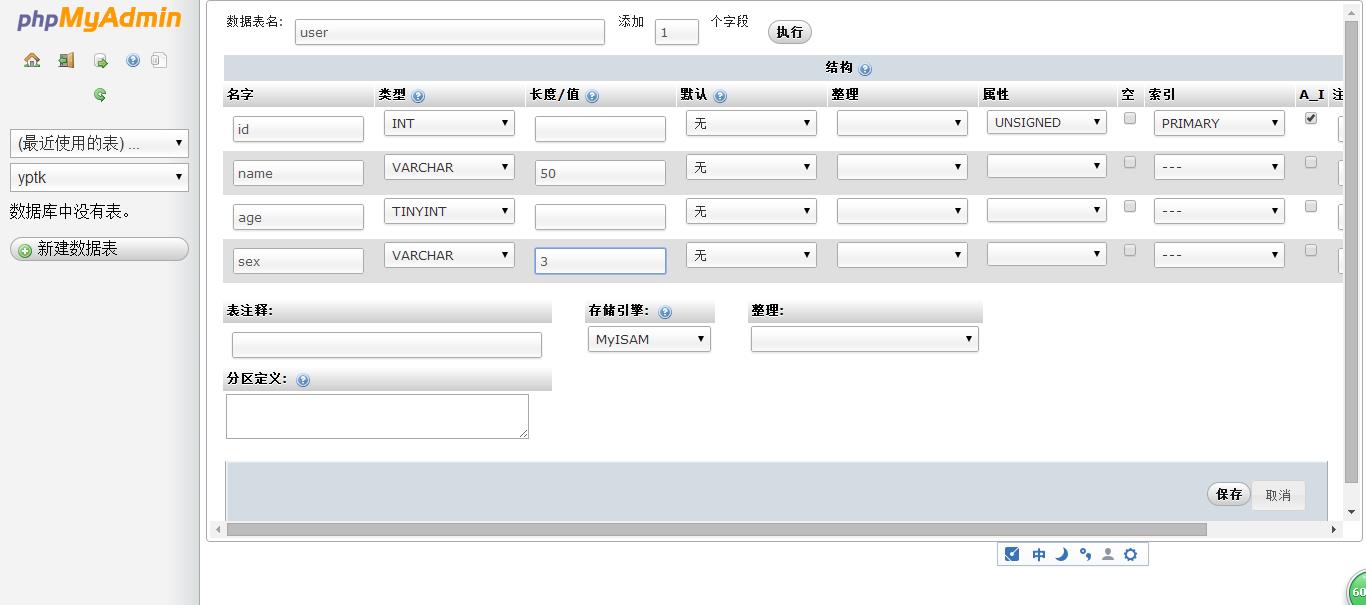Open help icon beside 分区定义 label

coord(303,380)
